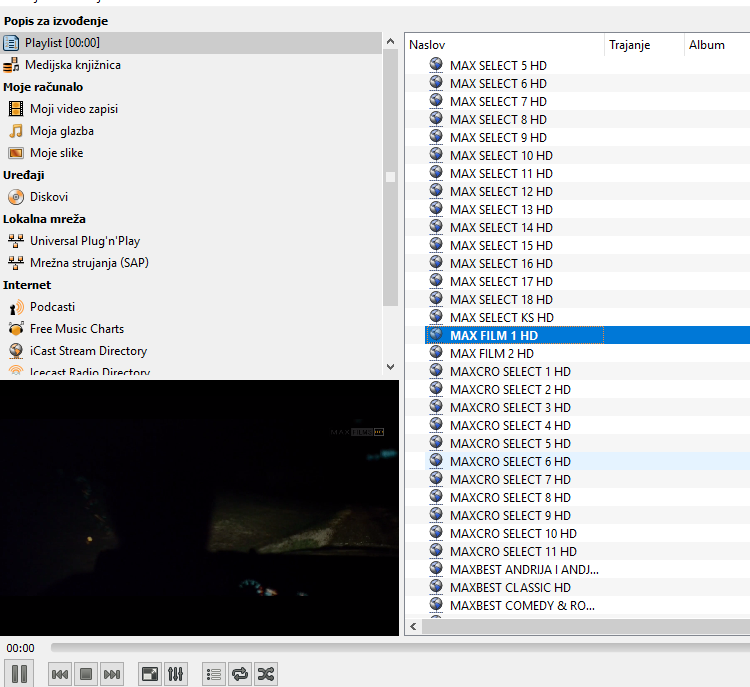Select Diskovi under Uređaji
Screen dimensions: 750x687
(x=49, y=197)
